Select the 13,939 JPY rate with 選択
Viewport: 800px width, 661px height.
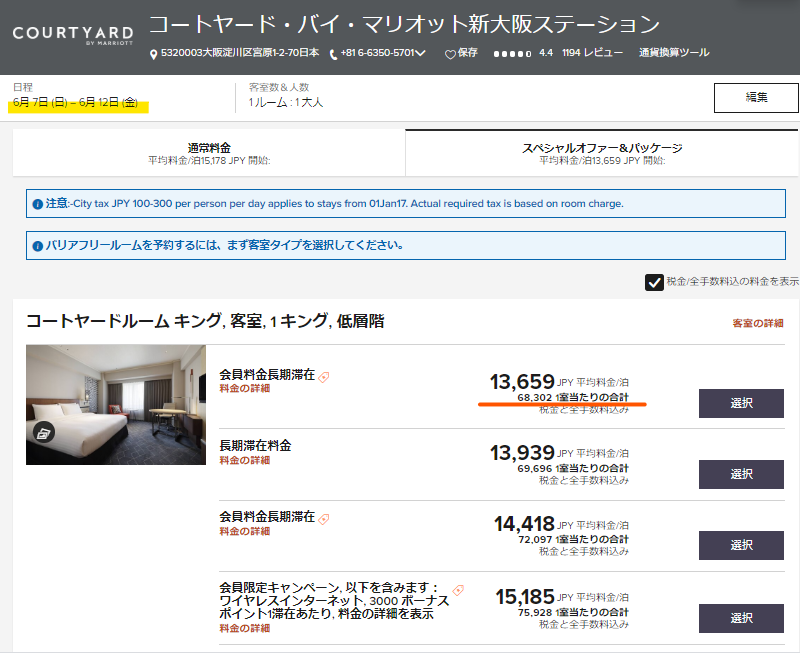(x=741, y=474)
